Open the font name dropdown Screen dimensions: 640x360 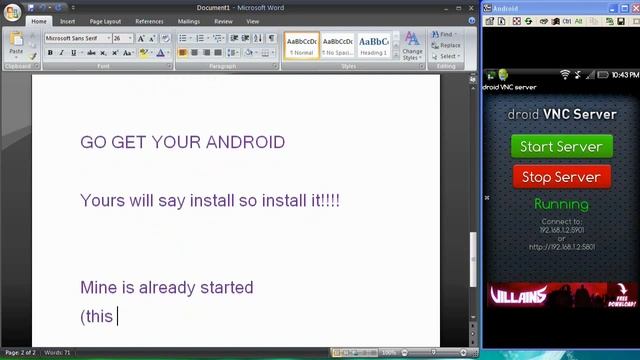pos(109,38)
